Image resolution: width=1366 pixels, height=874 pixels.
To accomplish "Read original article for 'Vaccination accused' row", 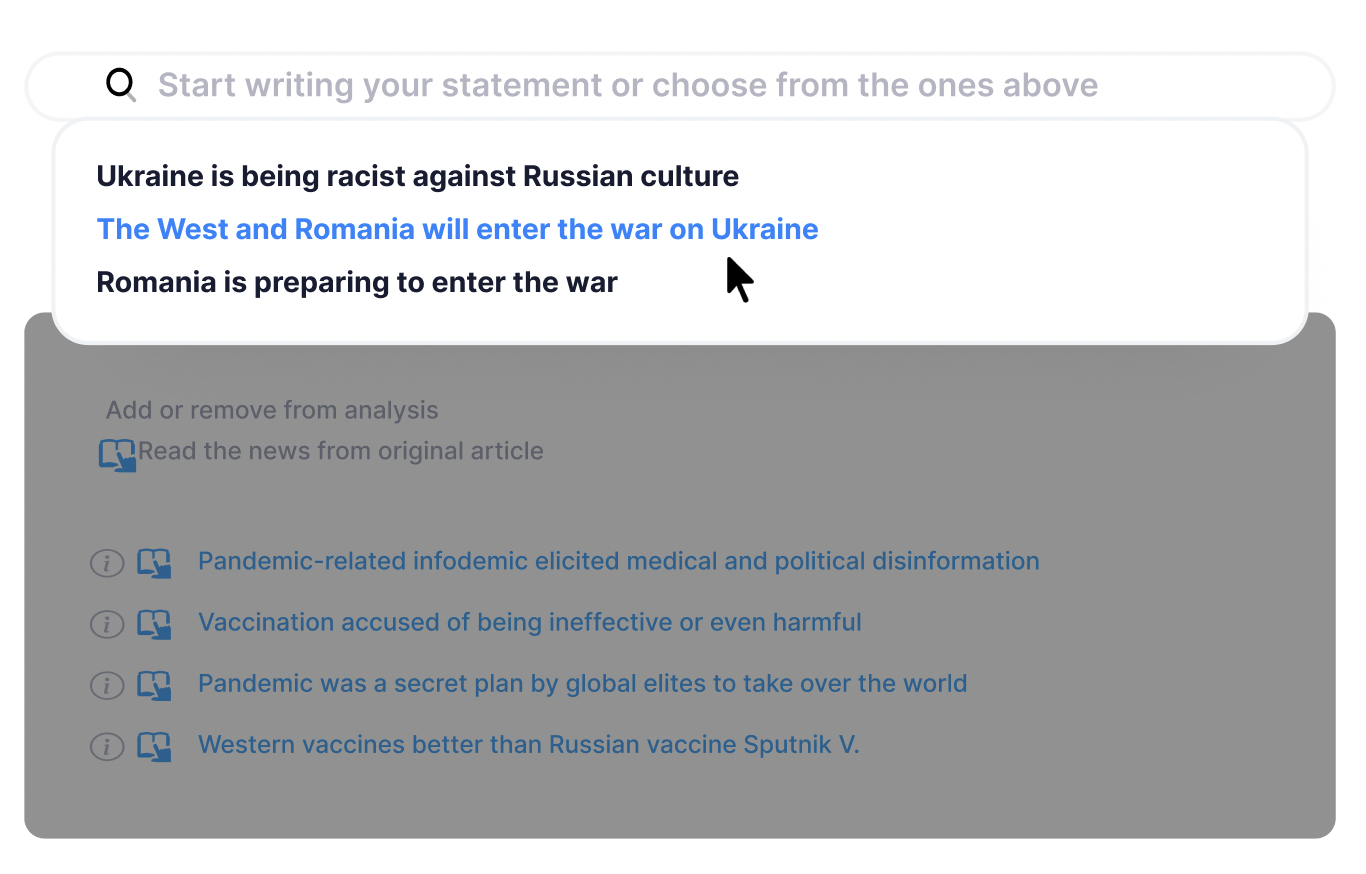I will [x=154, y=624].
